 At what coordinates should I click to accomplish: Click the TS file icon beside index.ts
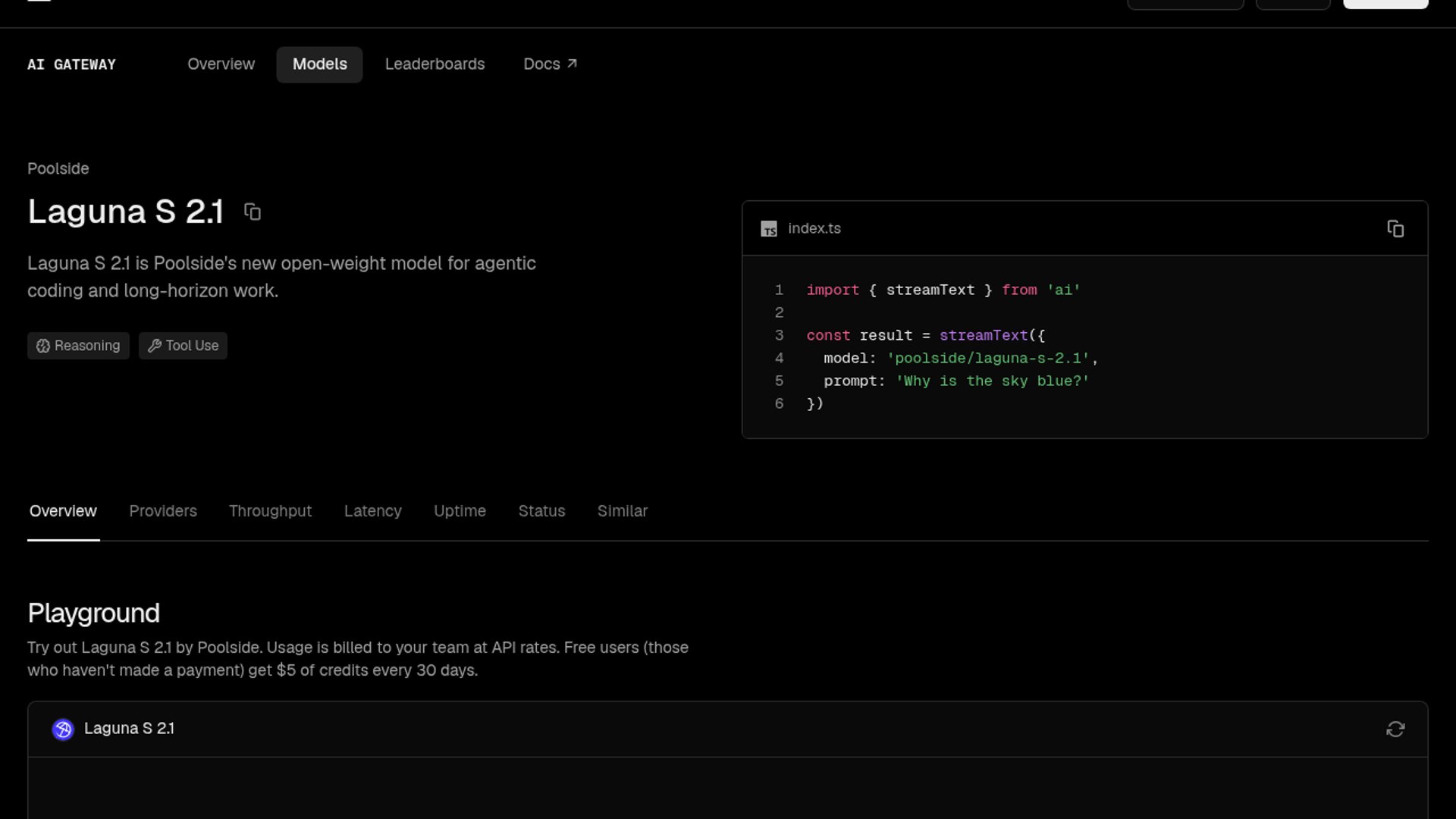click(x=769, y=229)
